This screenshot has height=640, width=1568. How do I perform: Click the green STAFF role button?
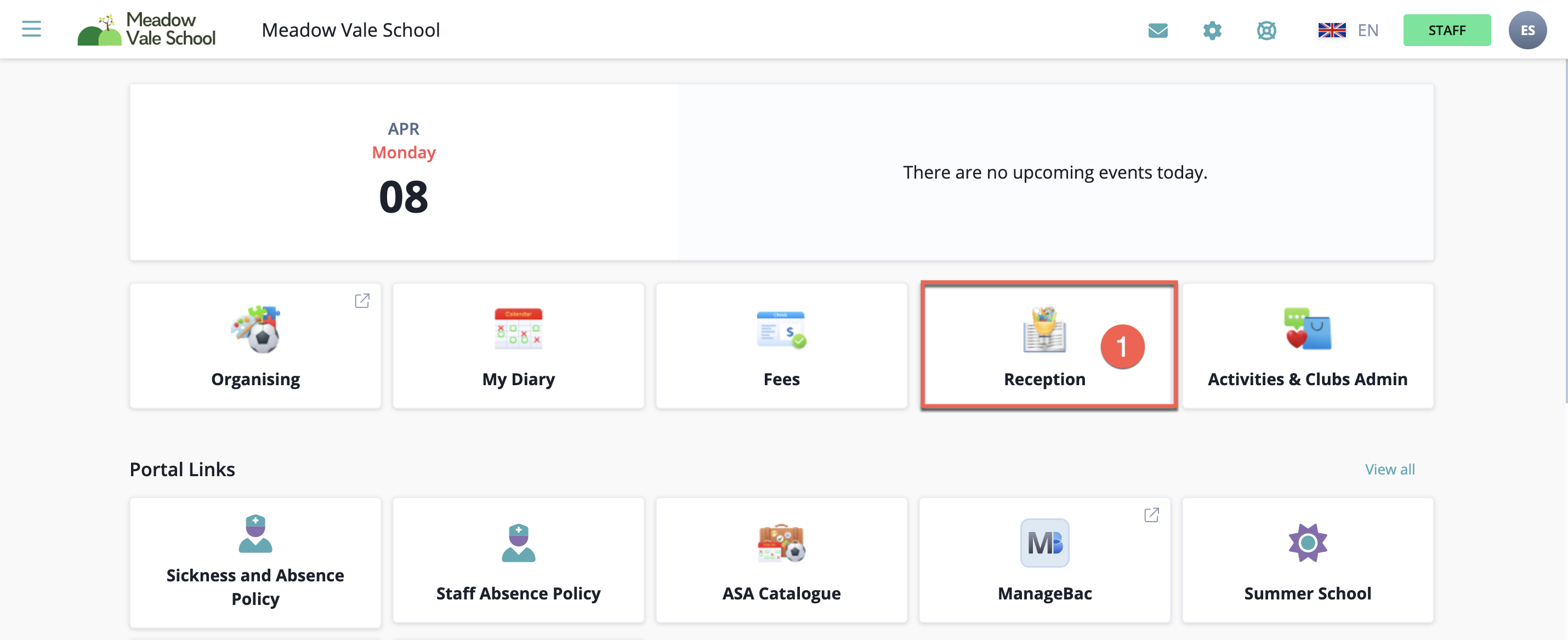click(1446, 30)
